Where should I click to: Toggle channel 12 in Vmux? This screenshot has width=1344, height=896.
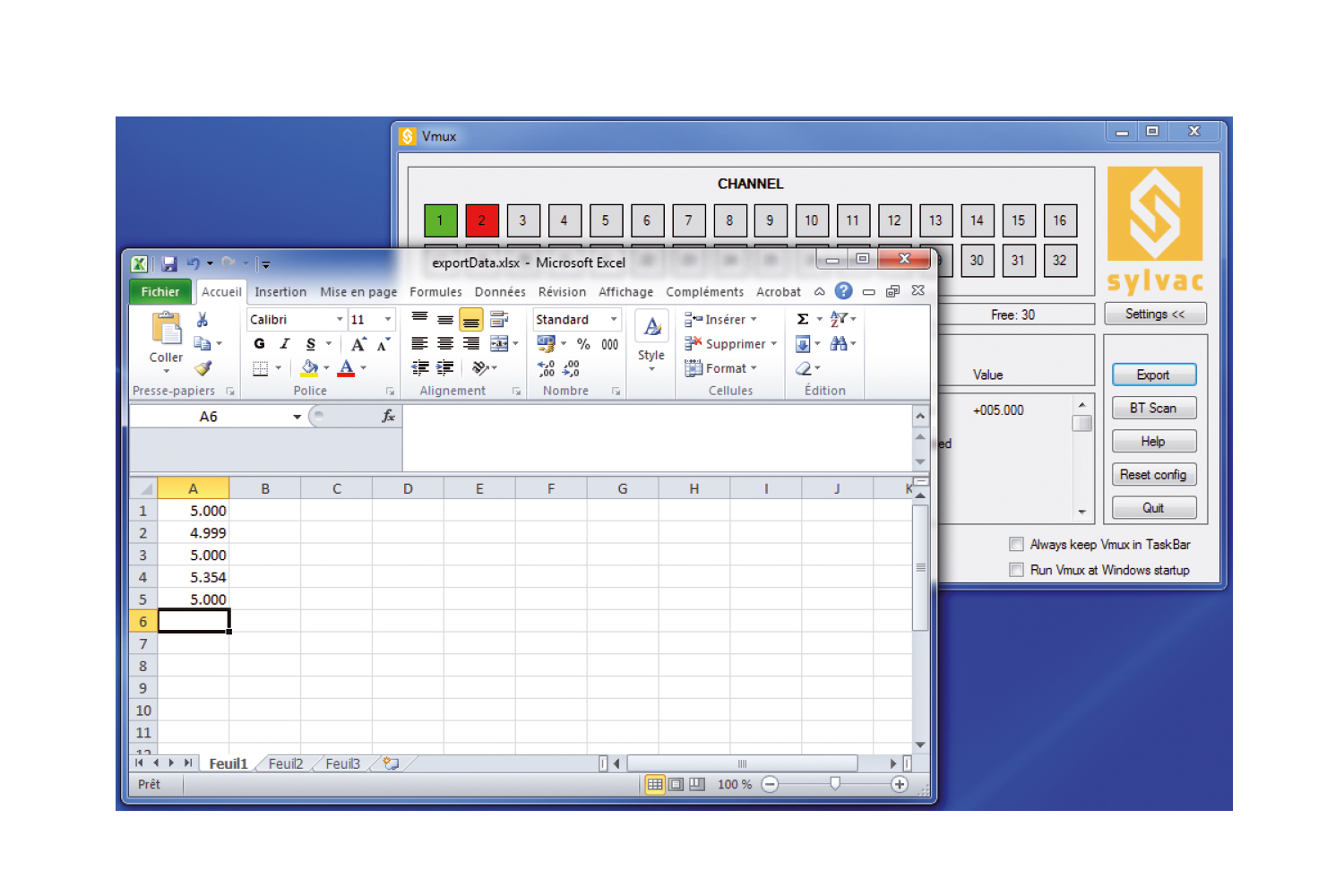(x=894, y=220)
